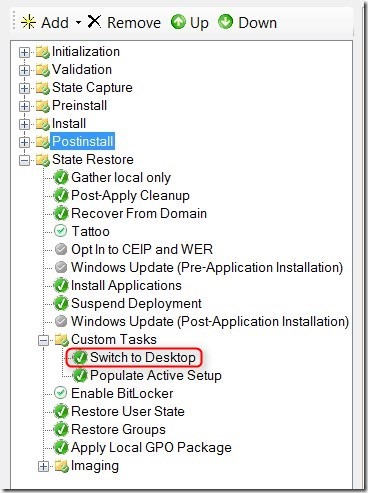Screen dimensions: 368x493
Task: Click the Preinstall folder icon
Action: (43, 106)
